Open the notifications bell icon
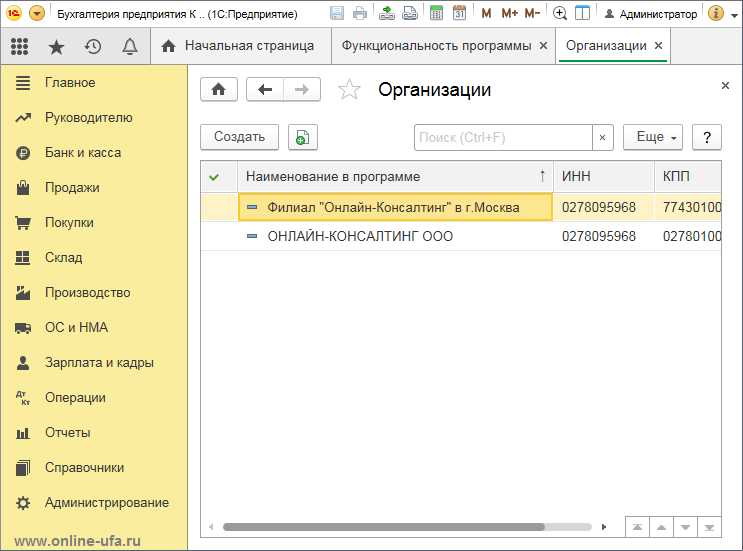The image size is (743, 551). tap(130, 46)
